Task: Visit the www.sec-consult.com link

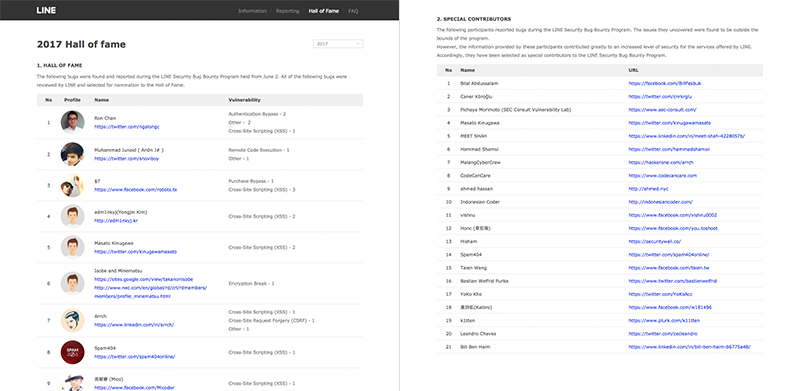Action: coord(662,110)
